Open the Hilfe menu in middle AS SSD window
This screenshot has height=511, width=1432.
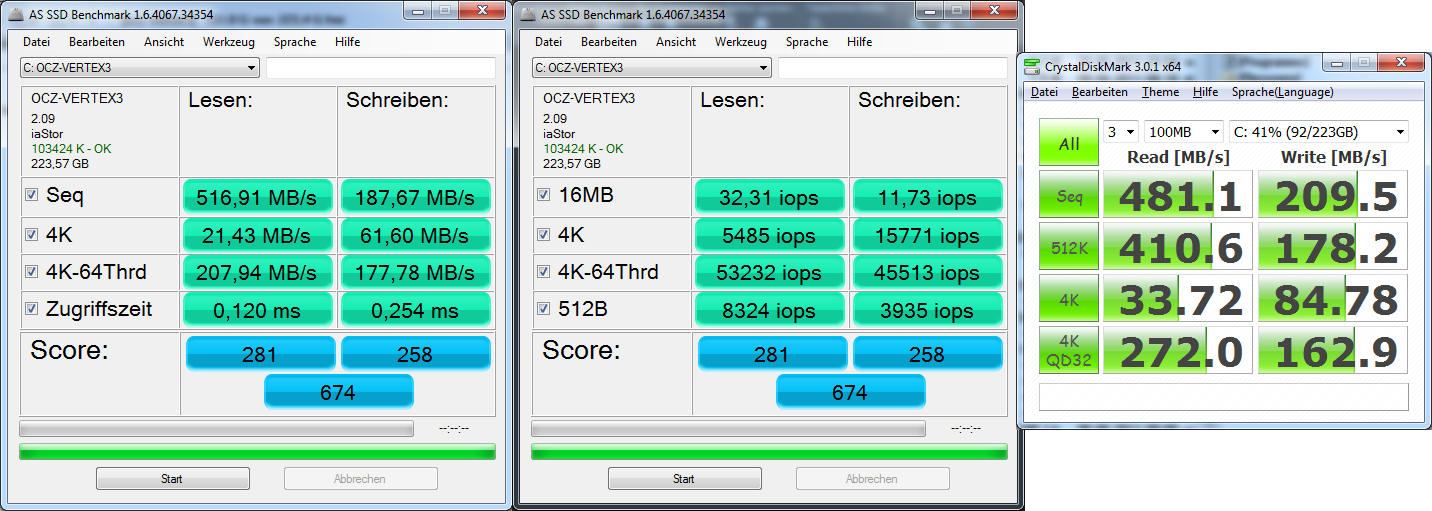pos(859,42)
